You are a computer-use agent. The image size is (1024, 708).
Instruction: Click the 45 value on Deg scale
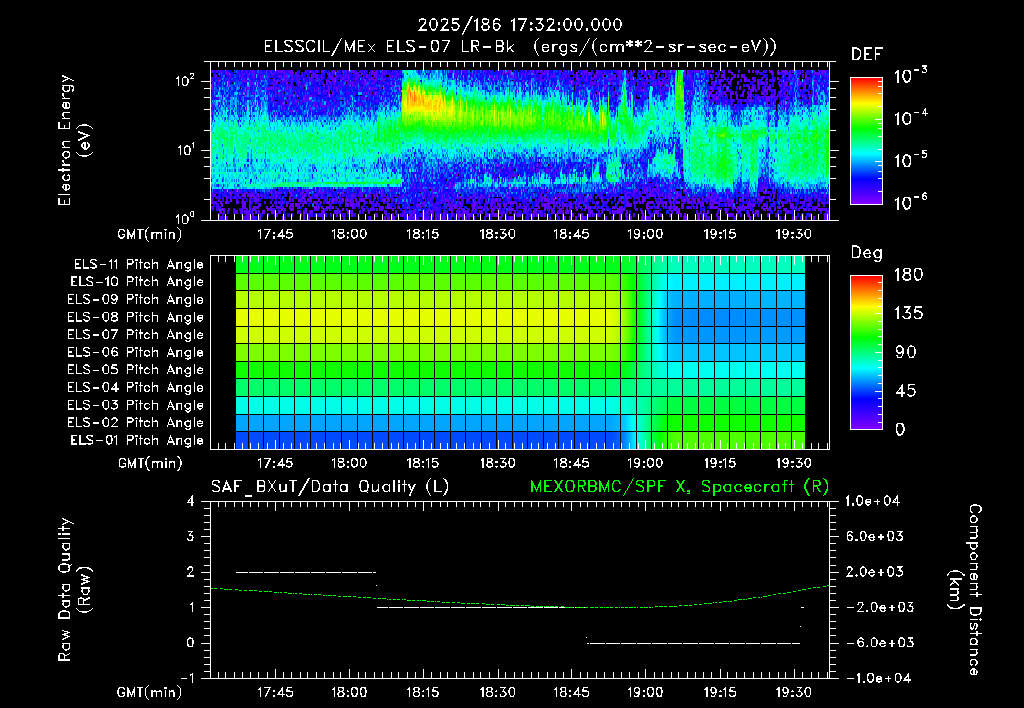pyautogui.click(x=906, y=391)
